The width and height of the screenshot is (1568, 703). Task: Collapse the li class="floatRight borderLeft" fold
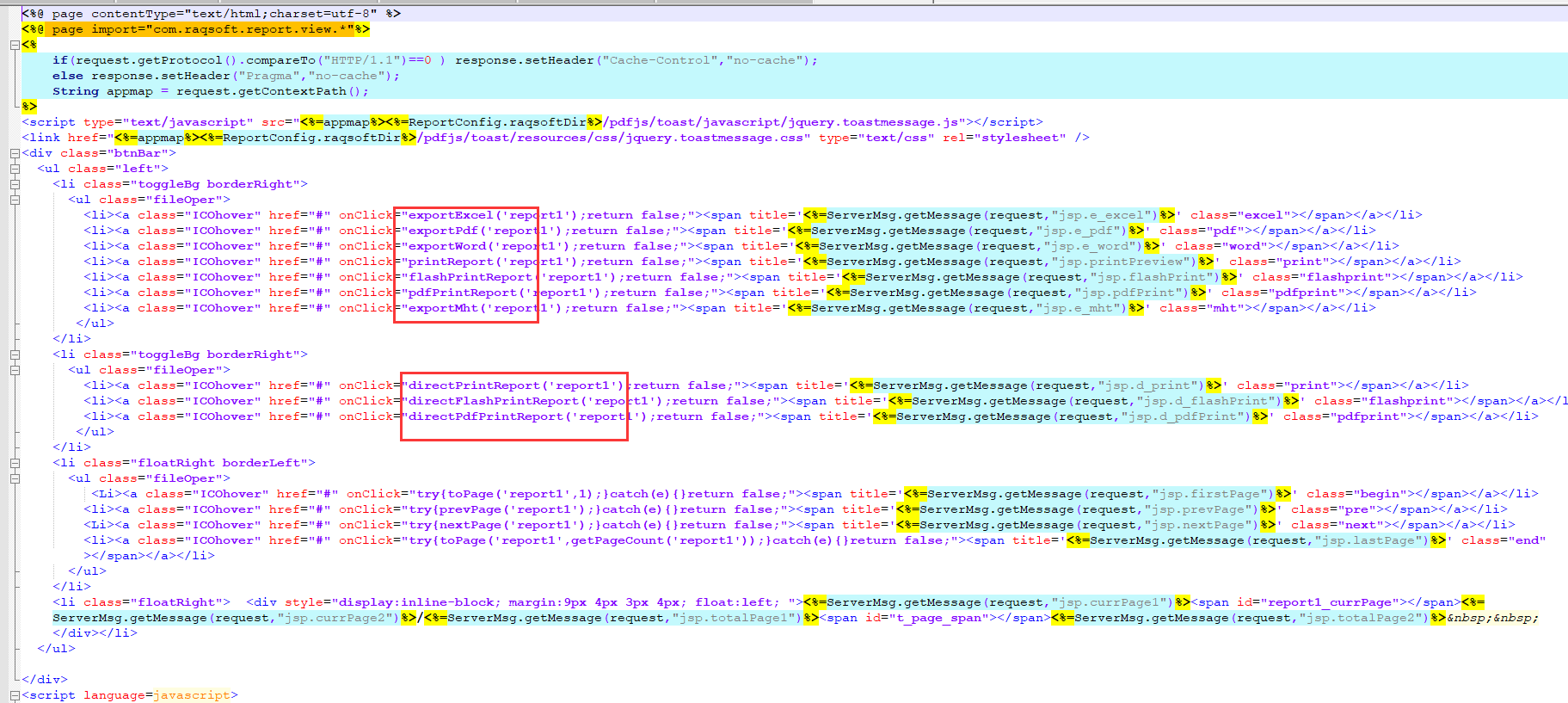point(15,463)
